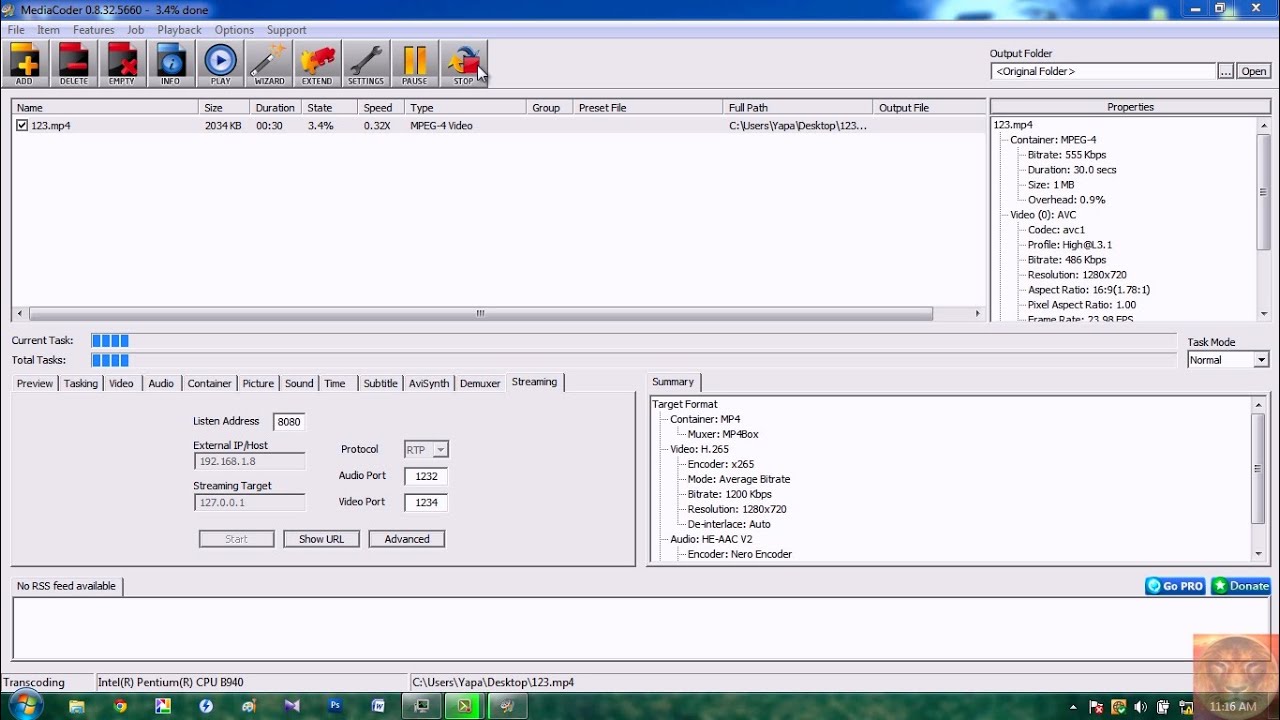Open the Playback menu
This screenshot has height=720, width=1280.
(179, 30)
